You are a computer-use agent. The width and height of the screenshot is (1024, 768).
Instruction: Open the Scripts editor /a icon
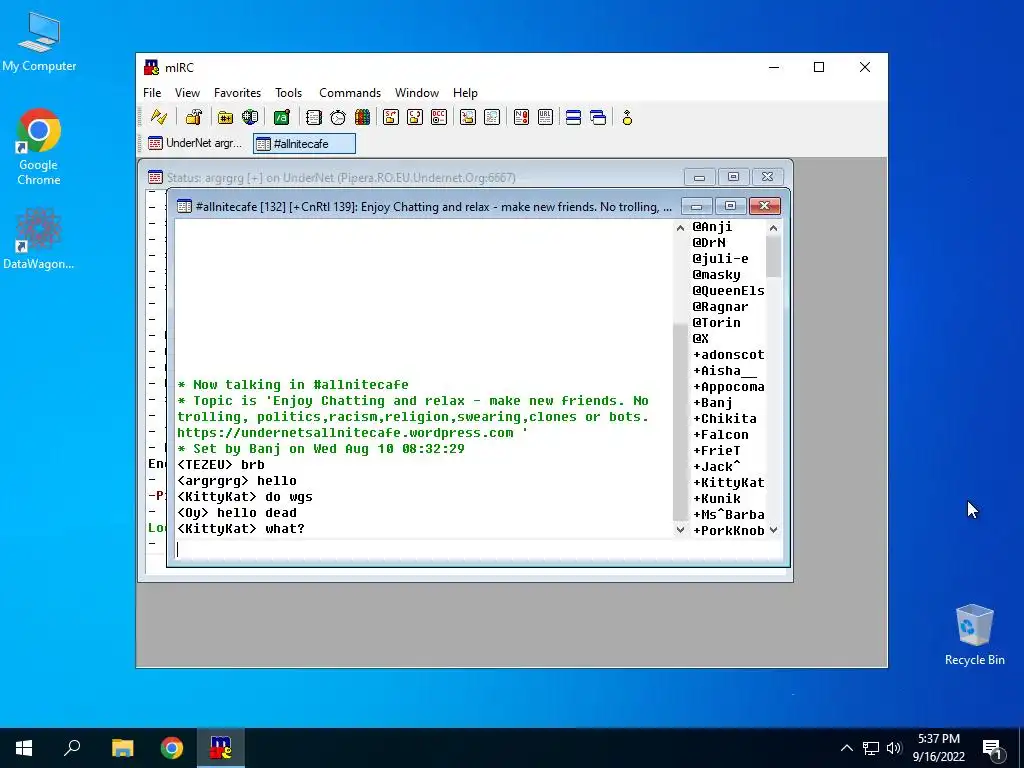[281, 118]
